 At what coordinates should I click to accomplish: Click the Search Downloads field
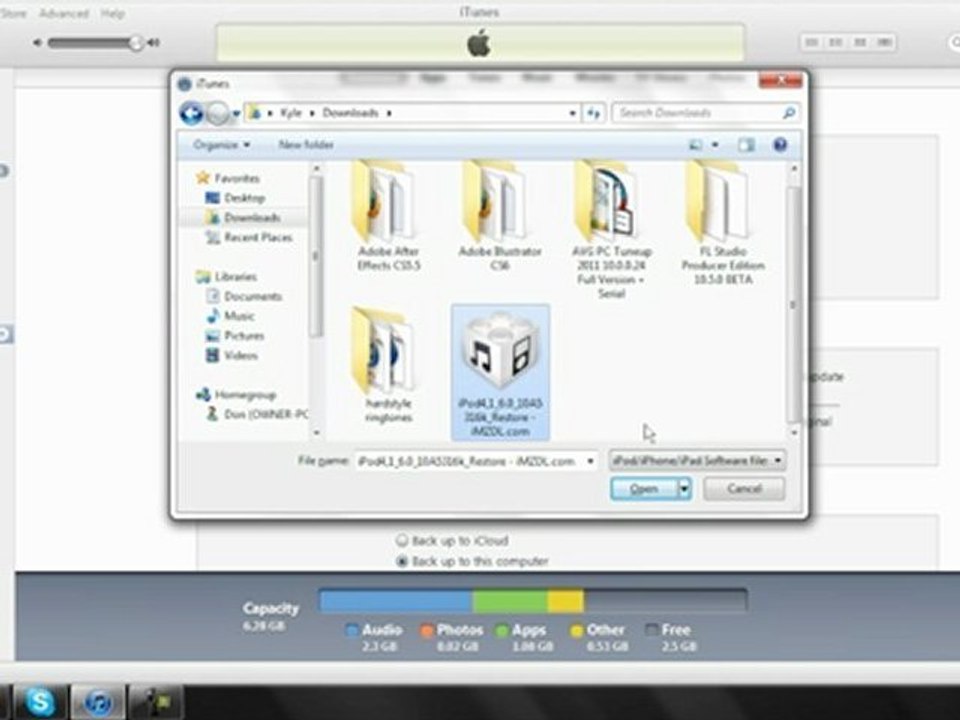point(705,113)
